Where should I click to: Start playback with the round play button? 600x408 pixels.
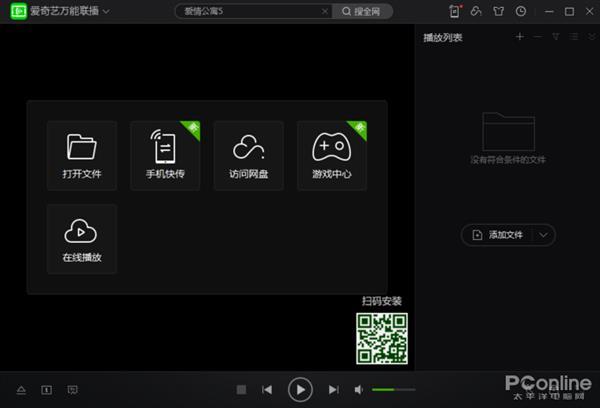(x=300, y=390)
